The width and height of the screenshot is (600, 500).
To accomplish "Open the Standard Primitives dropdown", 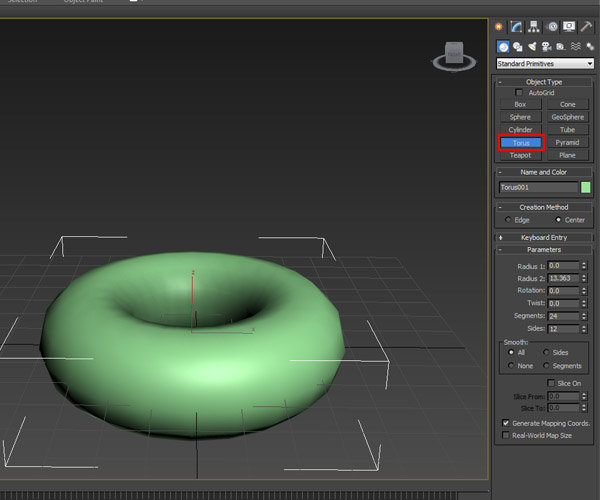I will click(545, 64).
